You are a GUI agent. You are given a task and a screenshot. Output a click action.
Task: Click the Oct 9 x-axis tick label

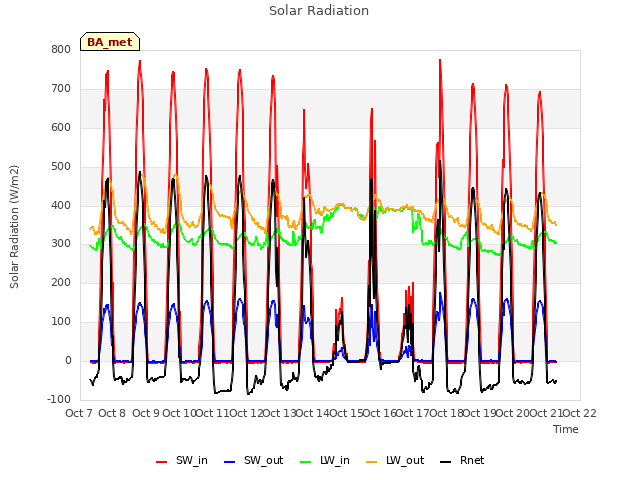146,413
